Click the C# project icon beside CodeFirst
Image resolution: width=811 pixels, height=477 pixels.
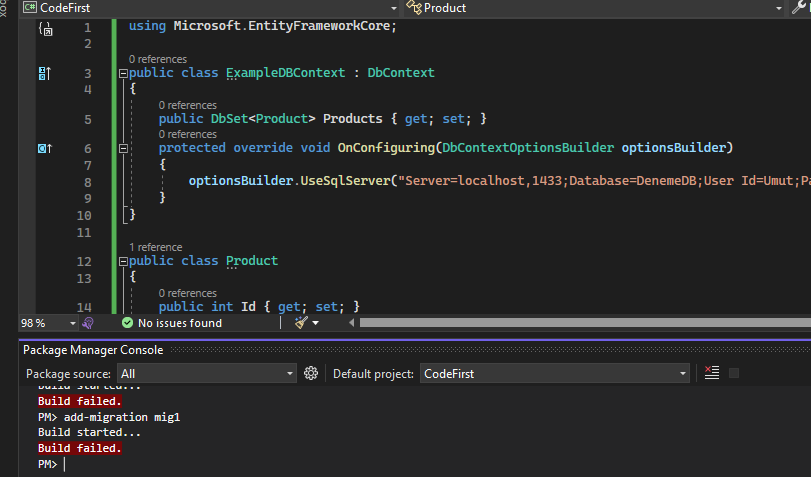point(29,8)
